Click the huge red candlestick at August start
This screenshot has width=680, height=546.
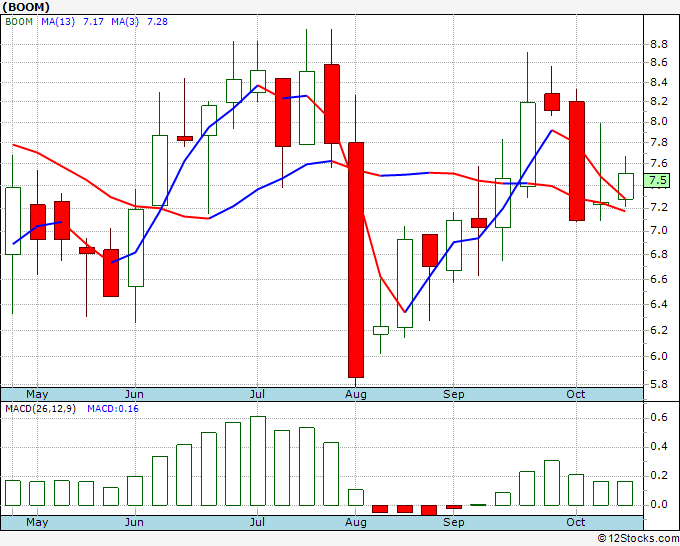click(356, 260)
